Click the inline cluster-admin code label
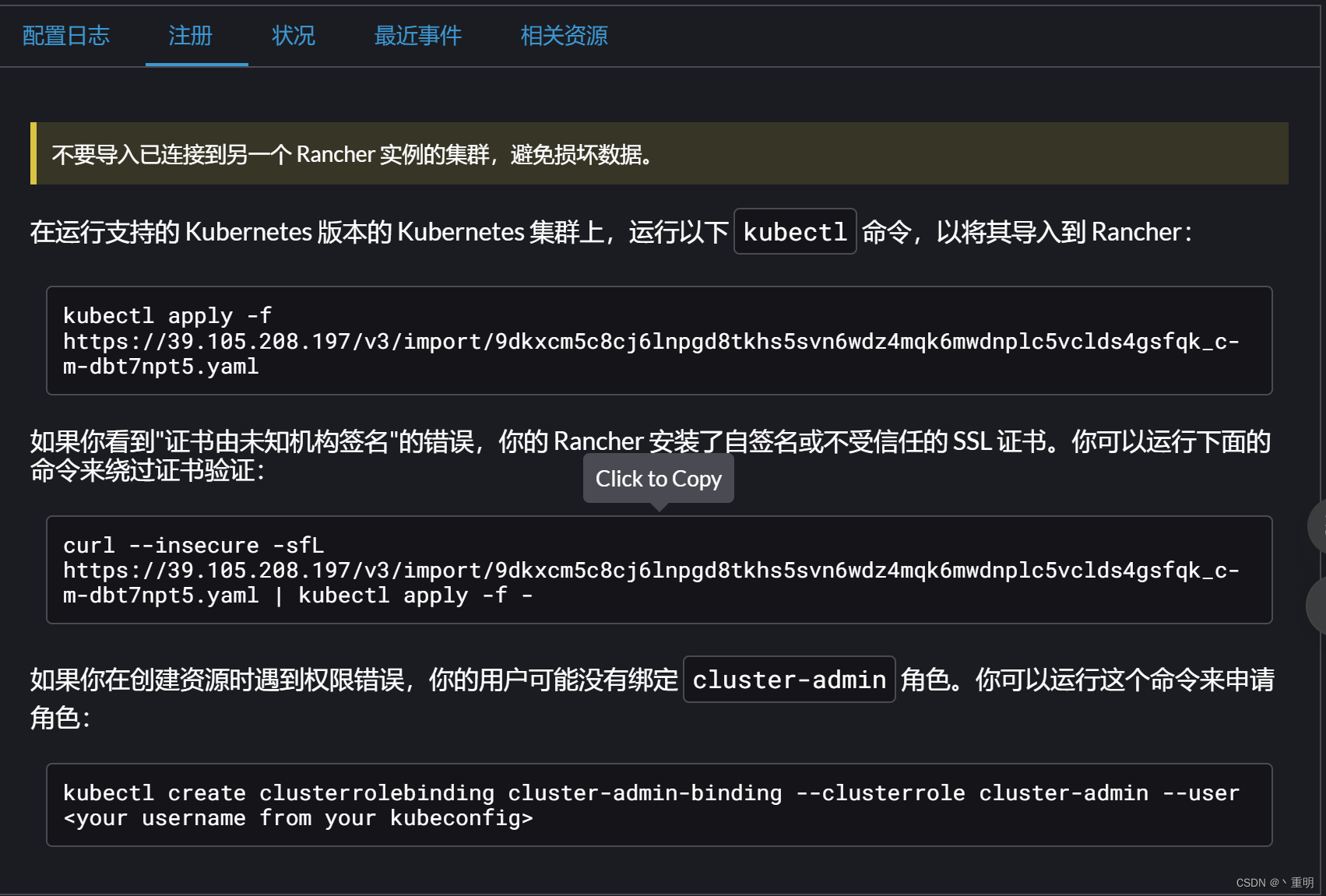Viewport: 1326px width, 896px height. (790, 680)
